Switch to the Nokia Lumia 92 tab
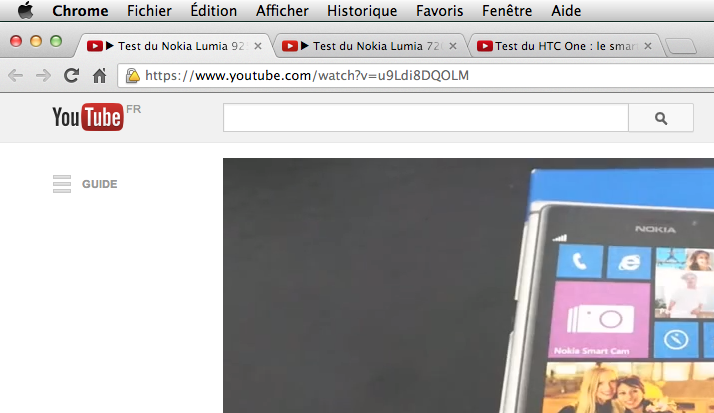 pos(173,46)
